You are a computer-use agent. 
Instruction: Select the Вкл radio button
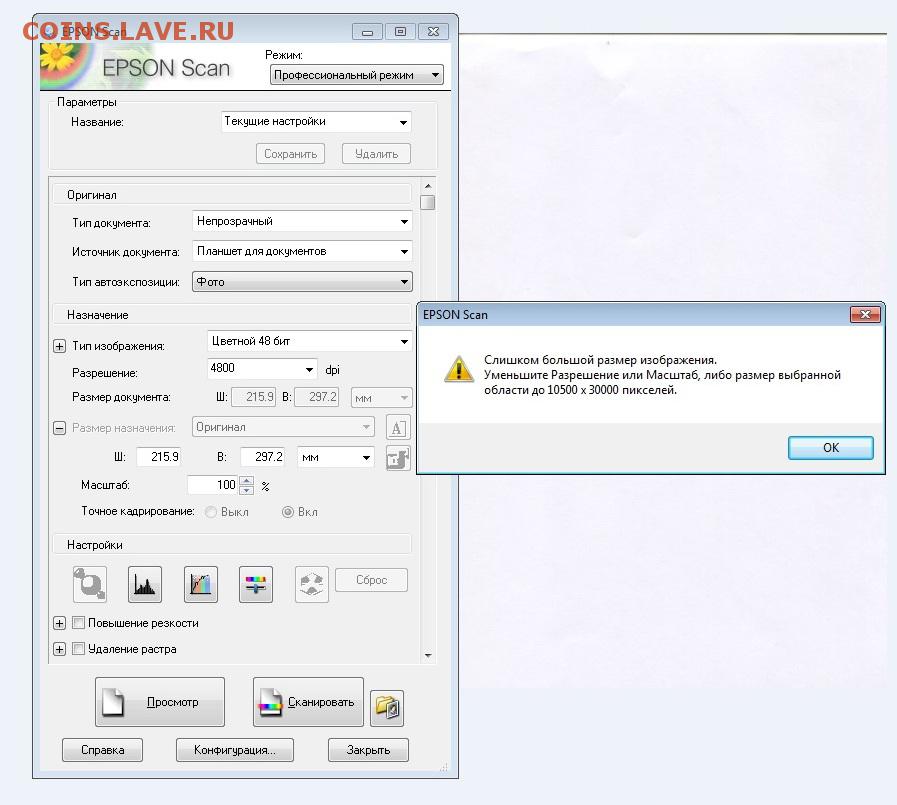(x=288, y=511)
